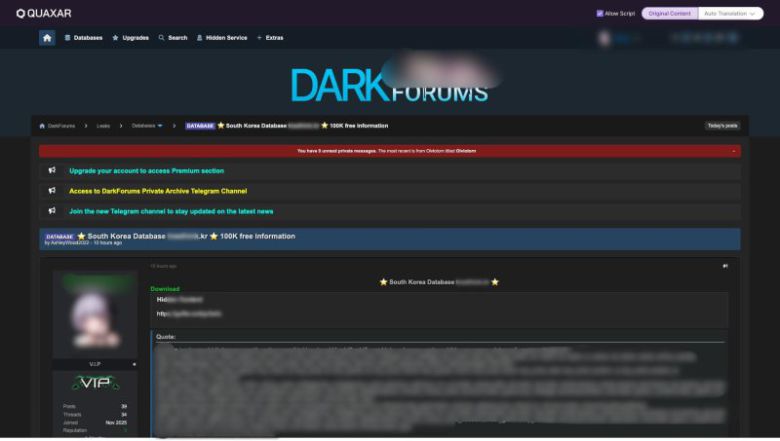Click the Search magnifier in navigation
Screen dimensions: 780x441
pos(162,38)
